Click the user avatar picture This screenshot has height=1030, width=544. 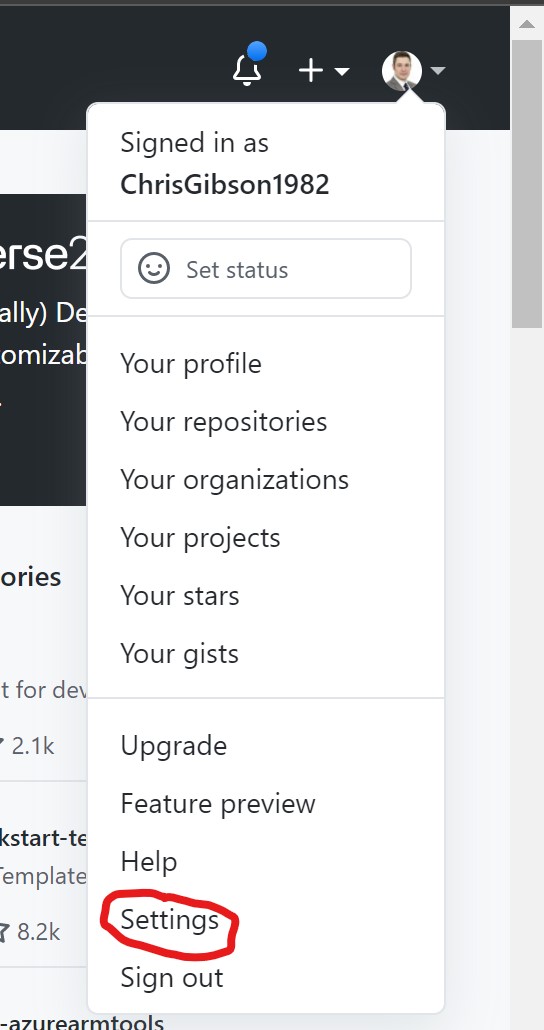pos(401,70)
